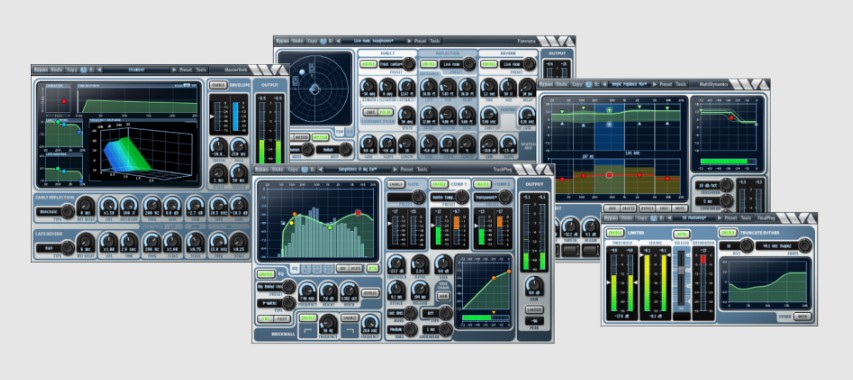Open the Preset menu in MultiDynamics
853x380 pixels.
click(665, 84)
